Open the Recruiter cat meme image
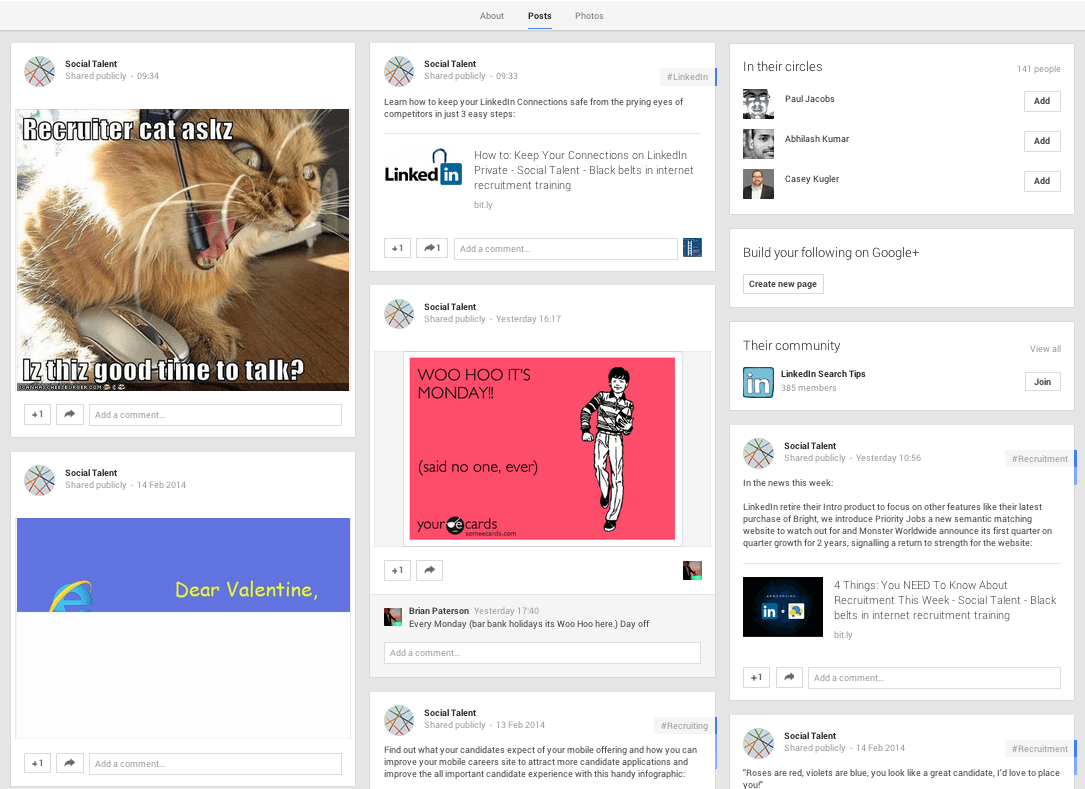This screenshot has width=1085, height=789. click(x=183, y=249)
